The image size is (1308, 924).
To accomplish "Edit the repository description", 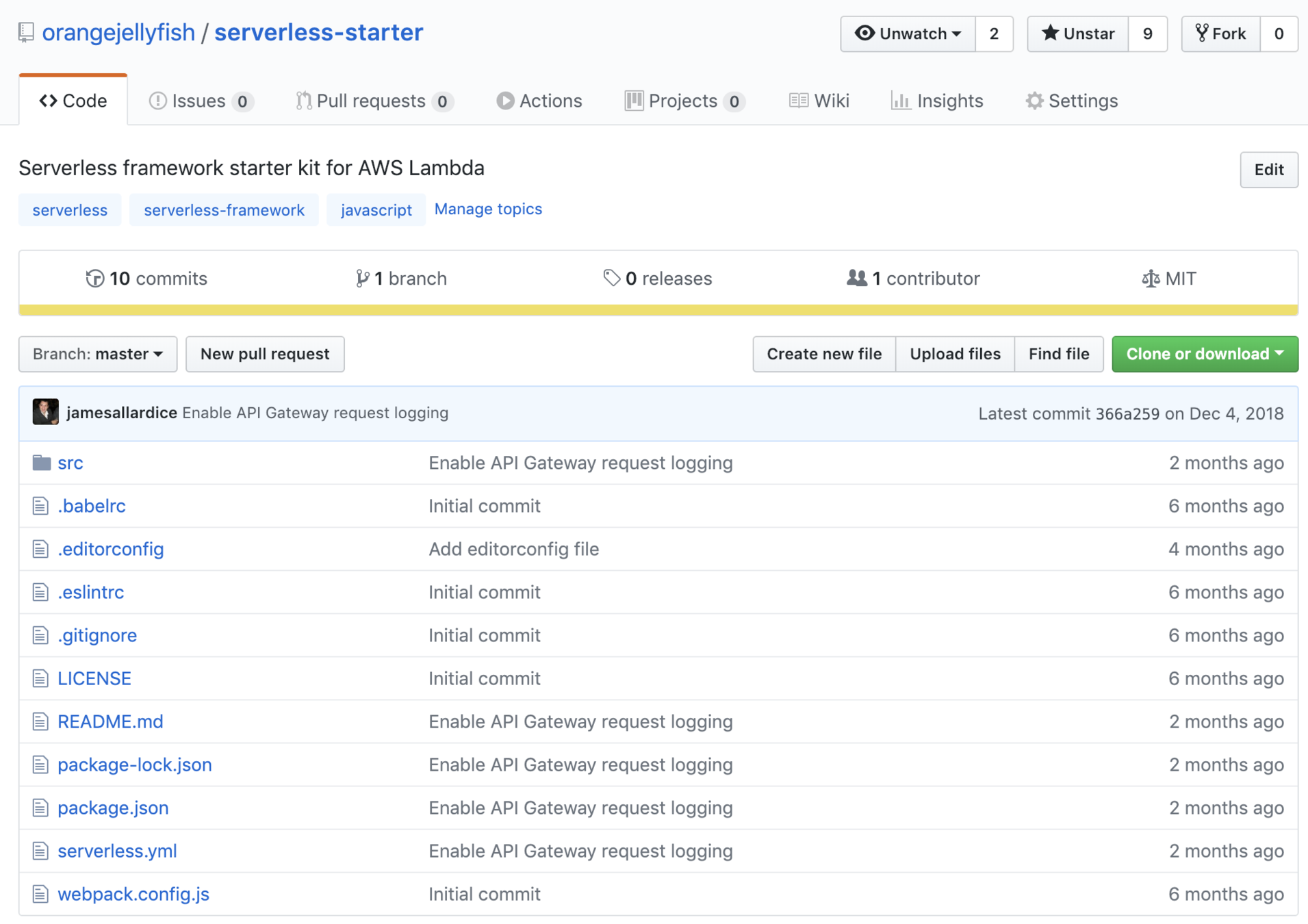I will pyautogui.click(x=1269, y=169).
